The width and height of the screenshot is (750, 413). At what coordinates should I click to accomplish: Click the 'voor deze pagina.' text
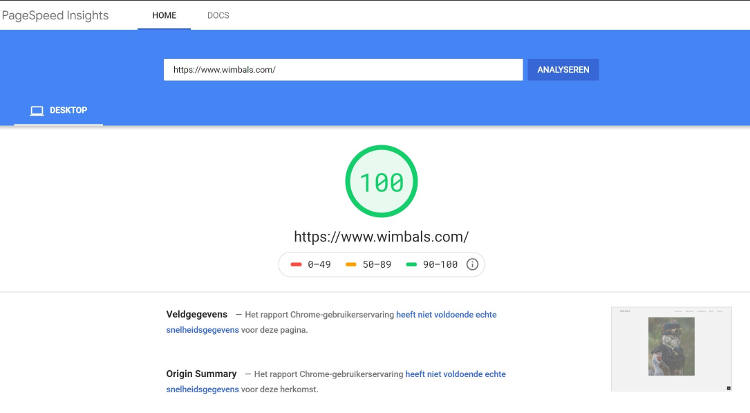[274, 330]
